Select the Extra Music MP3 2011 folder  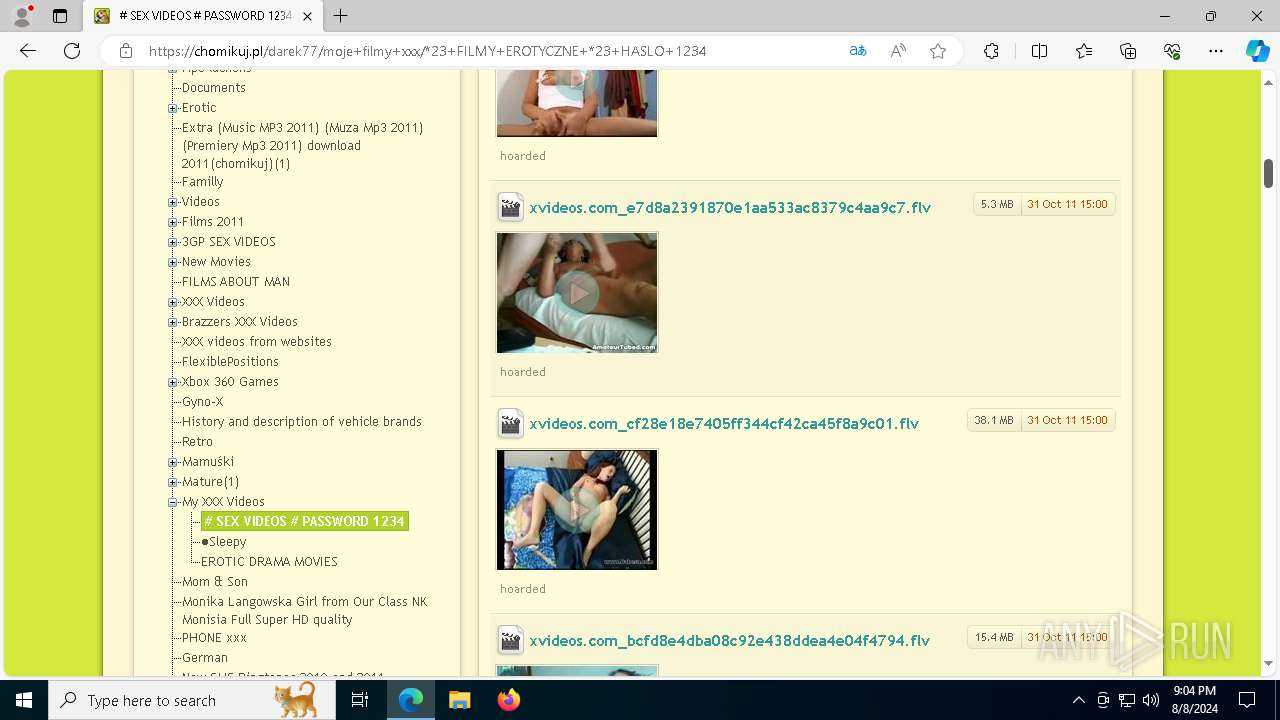click(302, 146)
